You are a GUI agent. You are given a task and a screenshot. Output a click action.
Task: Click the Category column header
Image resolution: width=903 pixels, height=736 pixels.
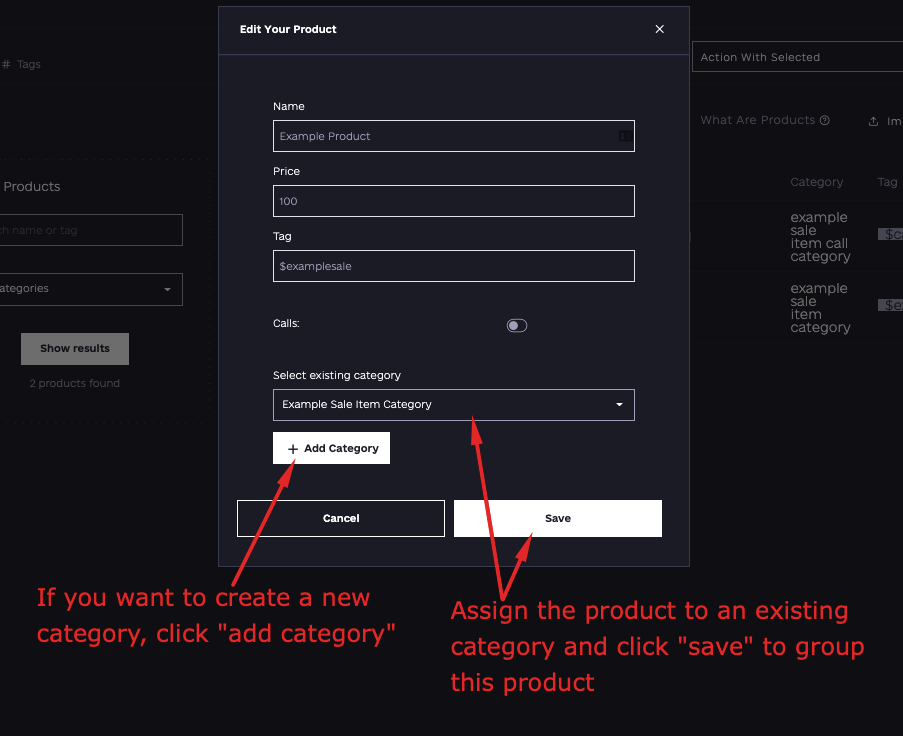pyautogui.click(x=816, y=182)
